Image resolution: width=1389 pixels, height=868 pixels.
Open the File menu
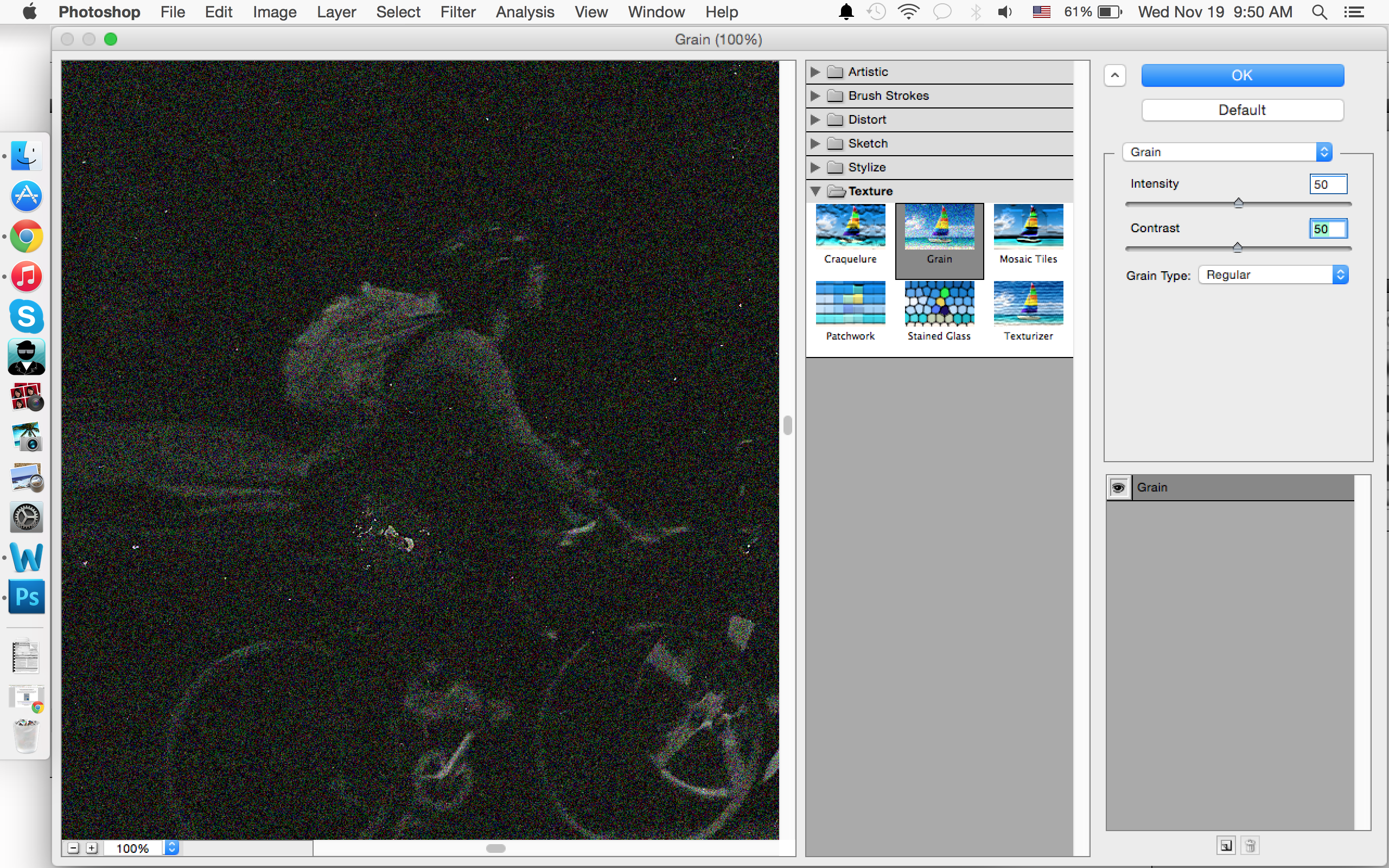(x=172, y=12)
